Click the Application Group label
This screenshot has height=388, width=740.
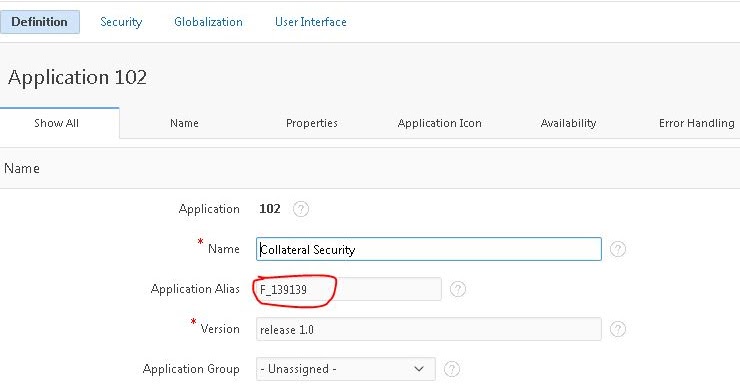click(191, 369)
